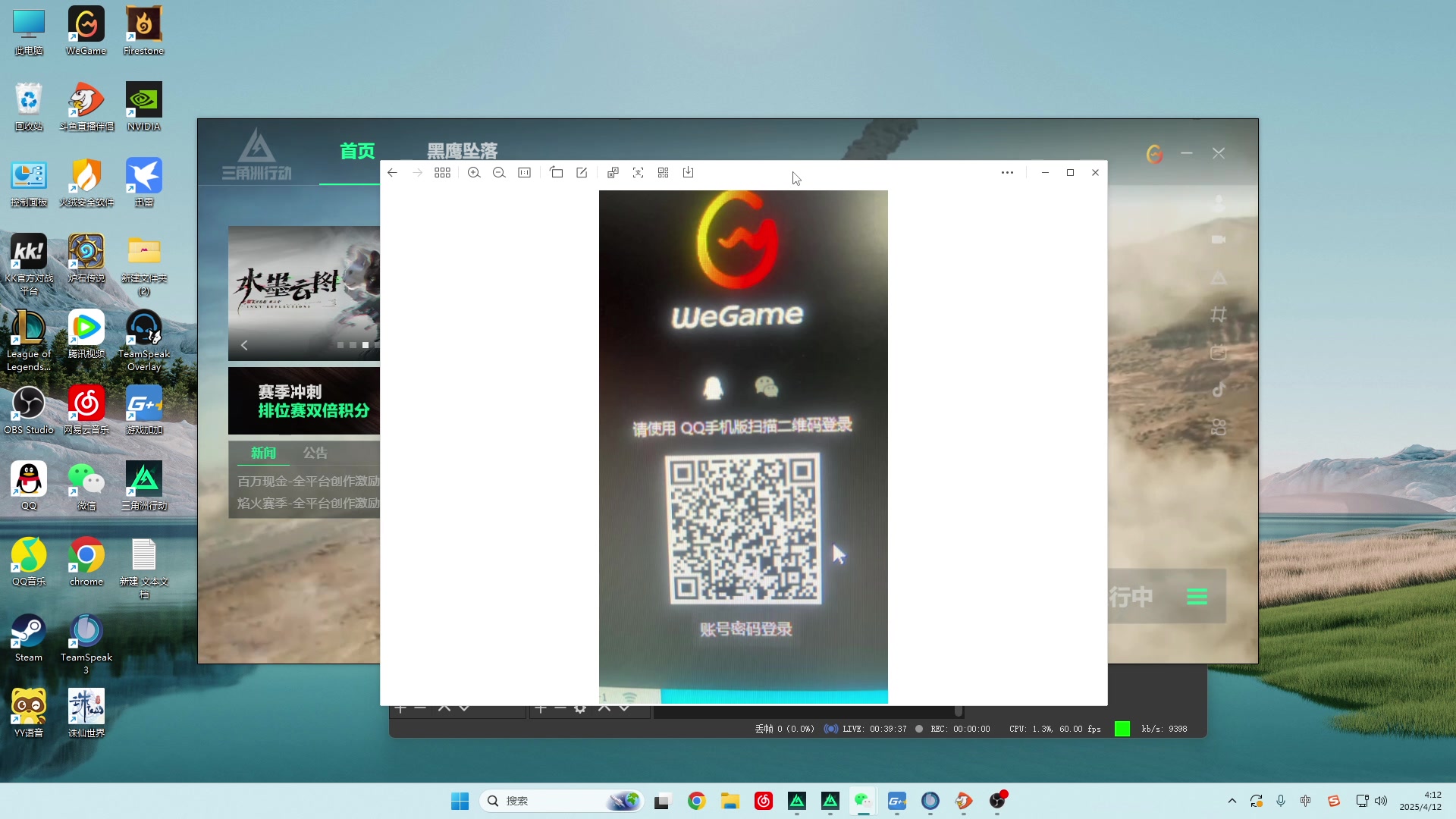Switch to 黑鹰坠落 tab in launcher
This screenshot has height=819, width=1456.
point(462,152)
